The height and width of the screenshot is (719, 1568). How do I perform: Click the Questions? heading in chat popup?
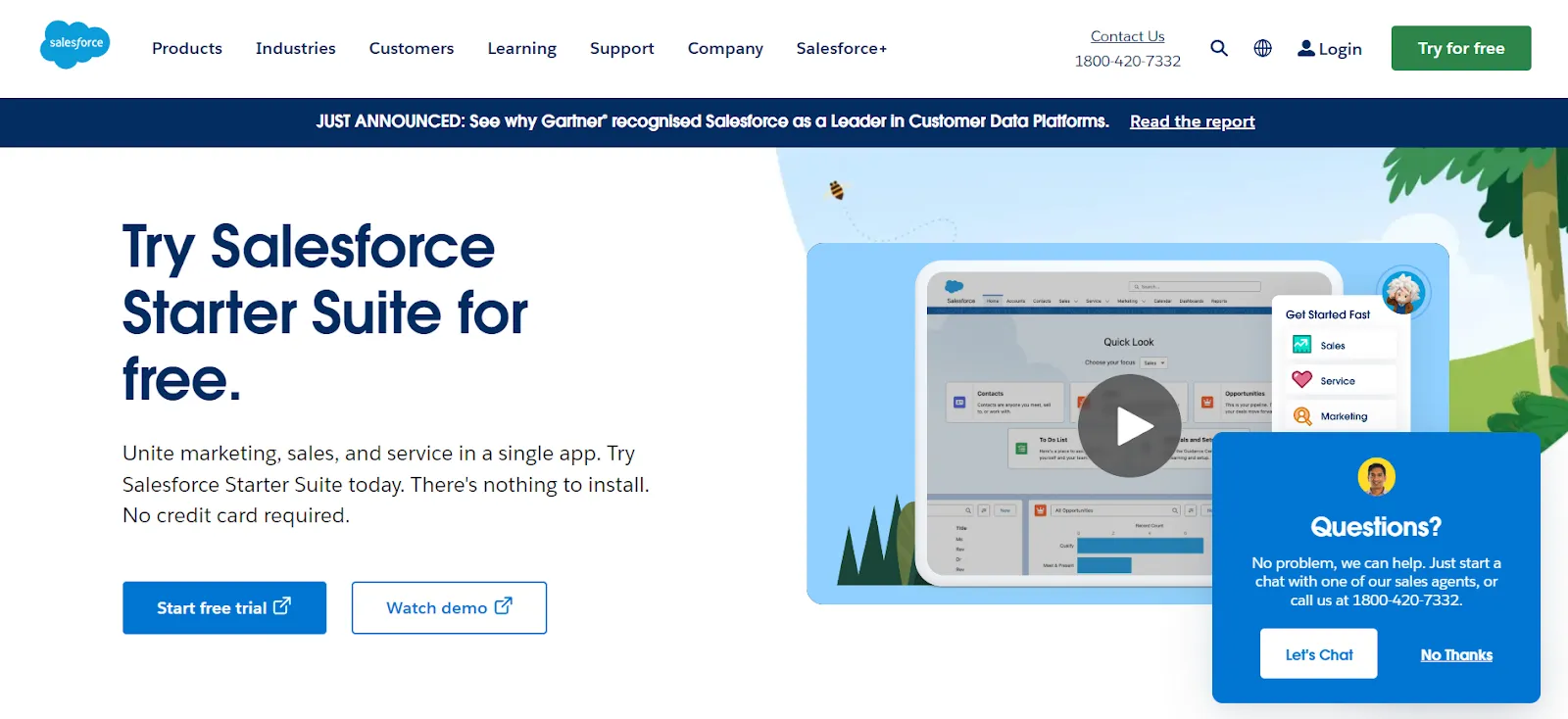pos(1376,527)
